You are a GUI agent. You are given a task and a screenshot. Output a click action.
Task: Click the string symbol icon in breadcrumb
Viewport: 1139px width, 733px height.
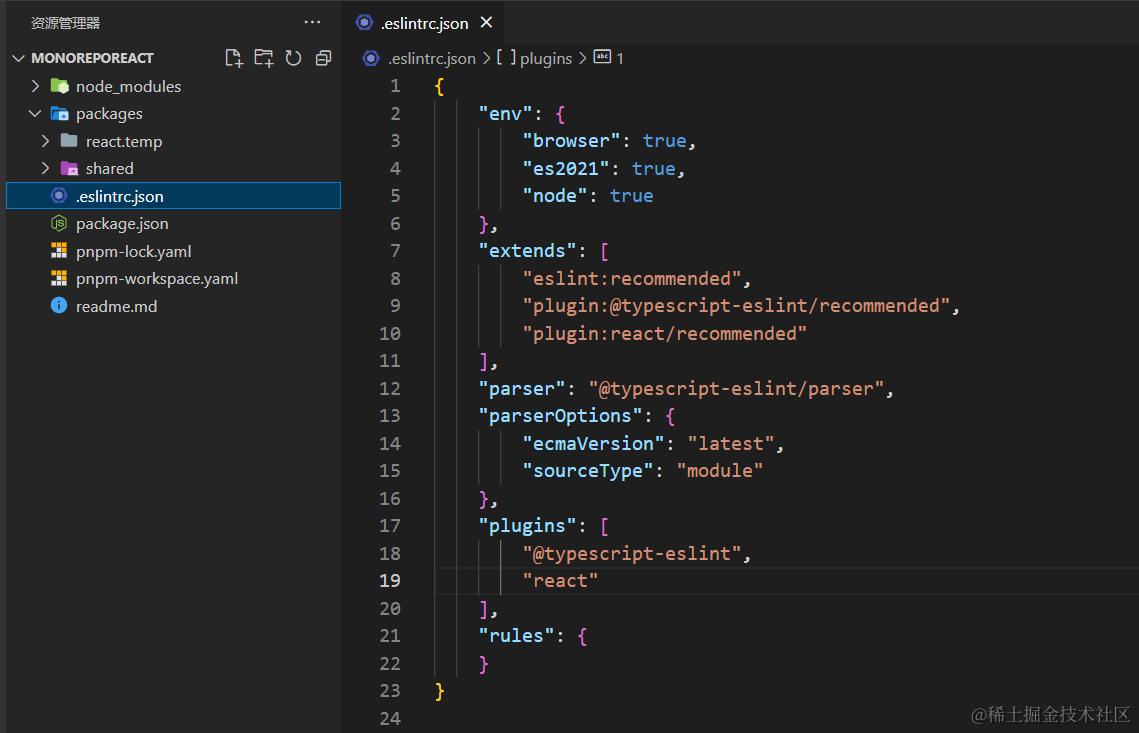tap(602, 57)
